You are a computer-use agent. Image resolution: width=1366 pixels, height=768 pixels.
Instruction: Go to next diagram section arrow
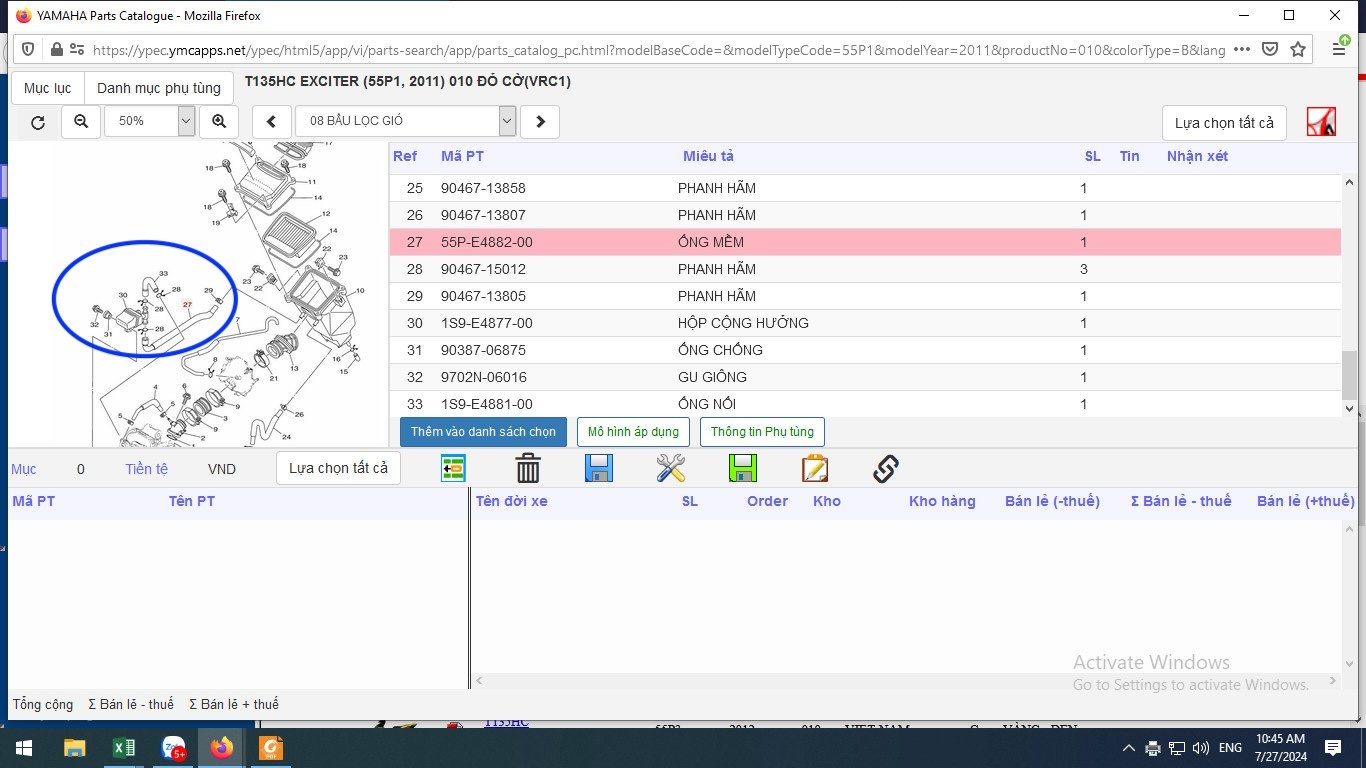[x=540, y=121]
